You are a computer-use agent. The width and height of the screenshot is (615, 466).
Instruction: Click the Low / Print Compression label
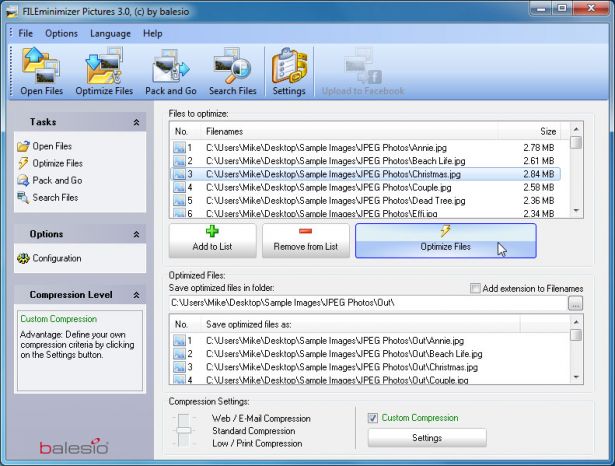click(257, 444)
